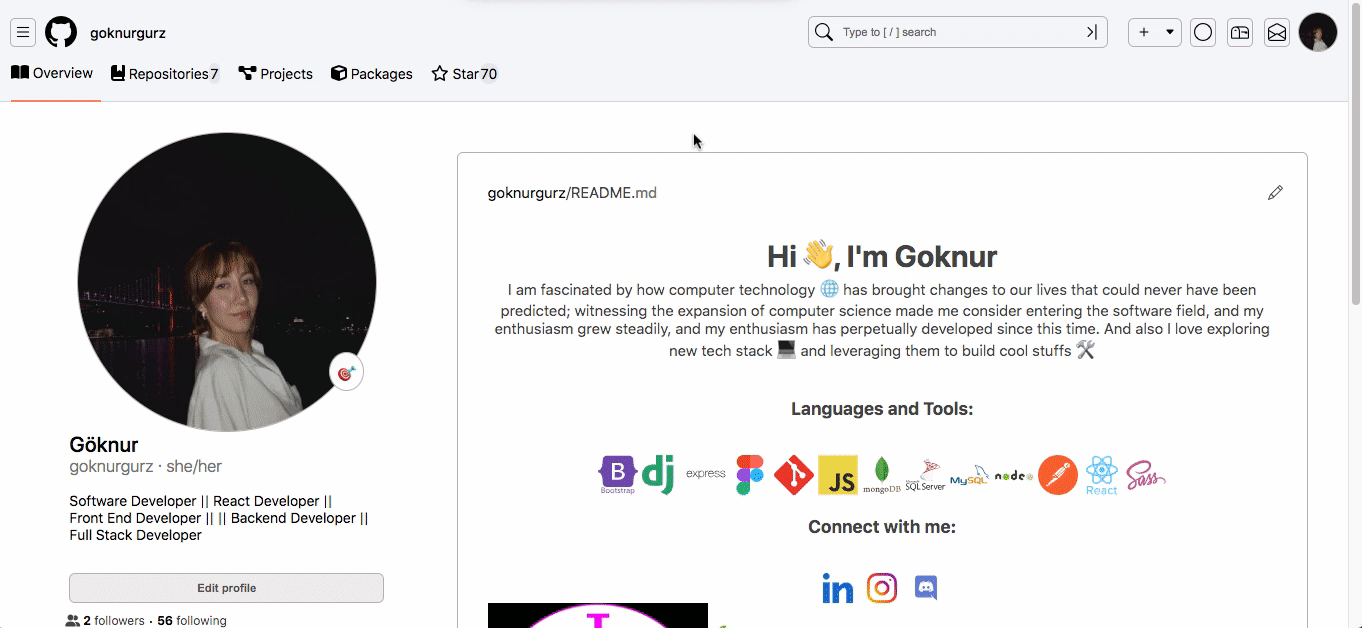Open command palette icon in search bar
The image size is (1362, 628).
pos(1092,32)
